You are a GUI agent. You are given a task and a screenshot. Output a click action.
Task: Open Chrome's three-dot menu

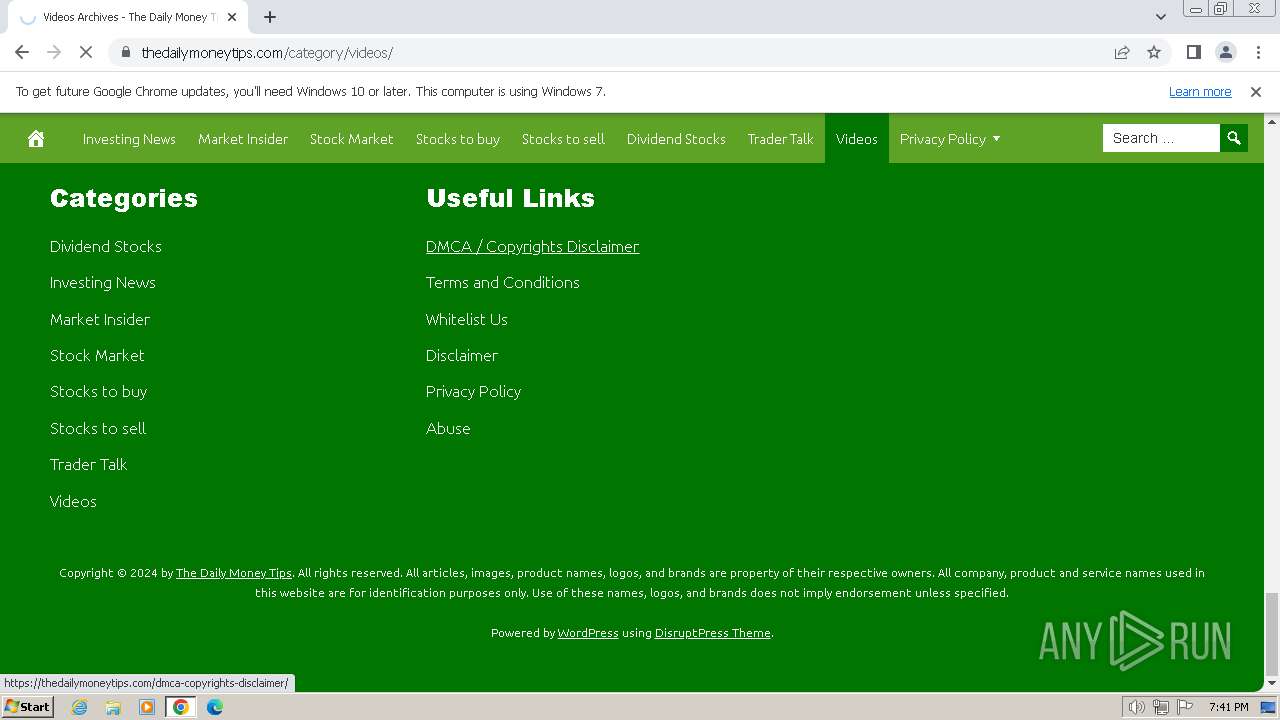pyautogui.click(x=1258, y=52)
